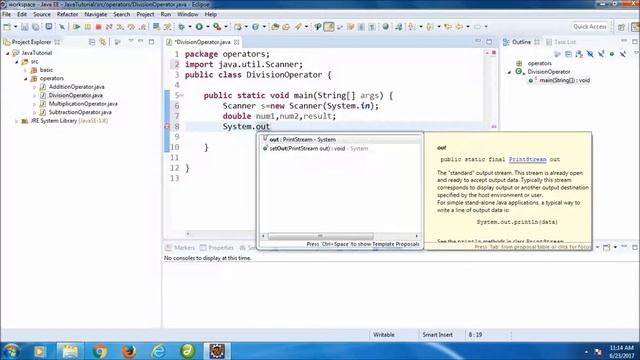Switch to the Markers tab
This screenshot has width=640, height=360.
[x=180, y=248]
